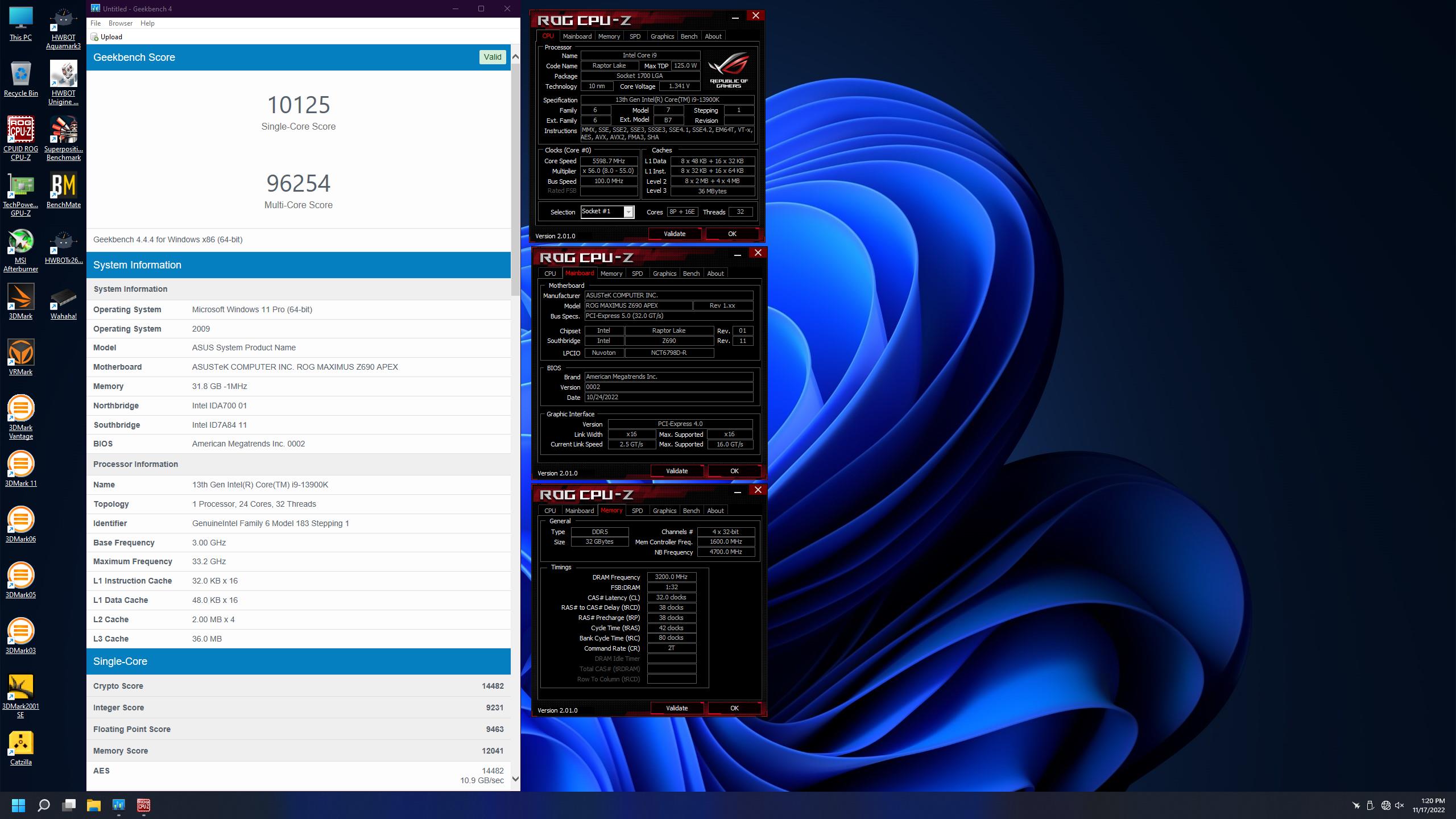Click the BIOS Date 10/24/2022 field
This screenshot has height=819, width=1456.
669,398
